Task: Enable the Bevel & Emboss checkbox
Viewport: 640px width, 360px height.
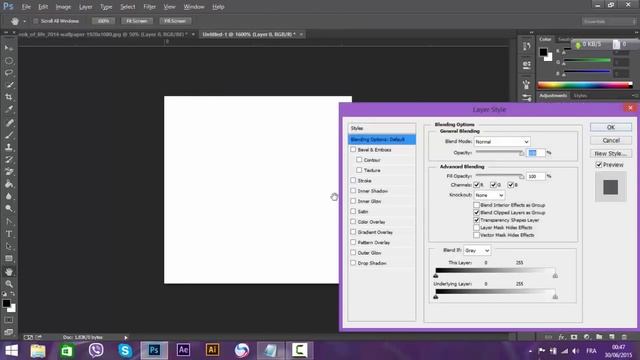Action: click(x=353, y=150)
